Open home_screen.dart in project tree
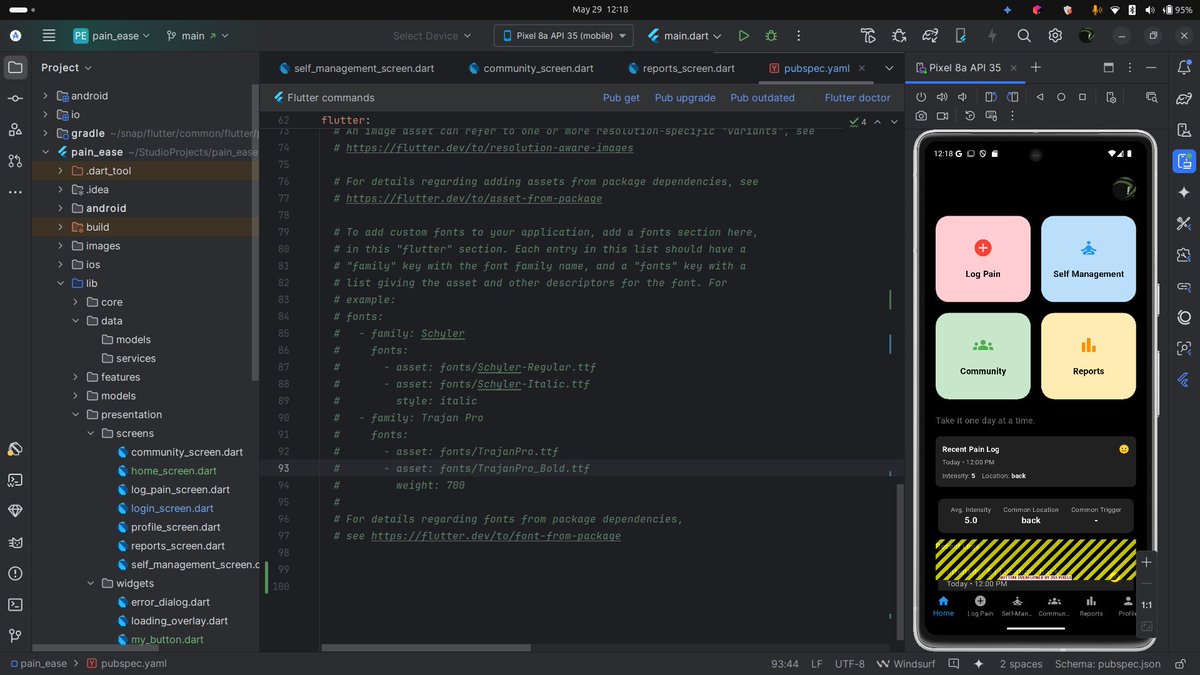The height and width of the screenshot is (675, 1200). click(173, 471)
